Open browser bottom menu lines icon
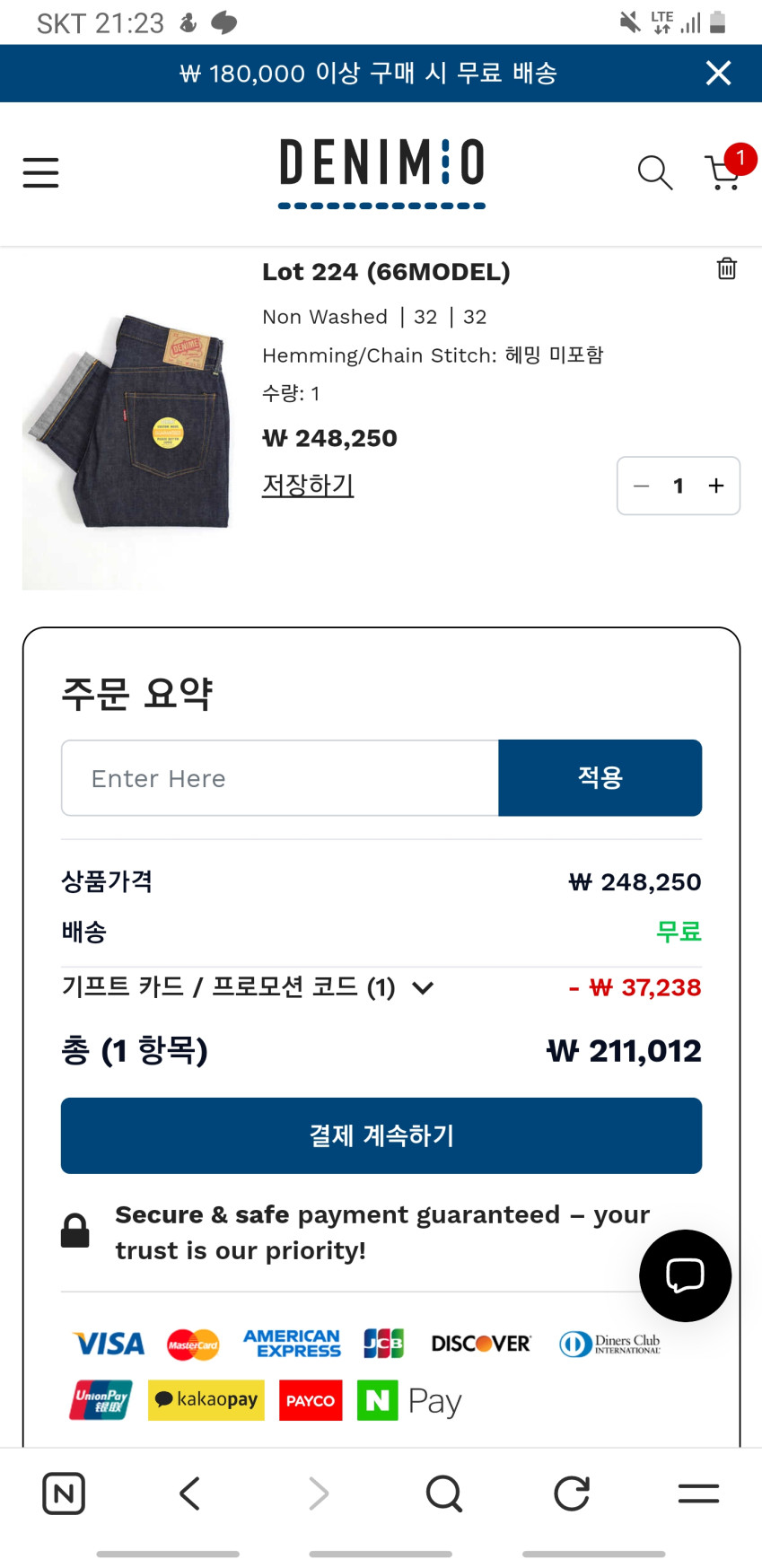Image resolution: width=762 pixels, height=1568 pixels. click(698, 1494)
